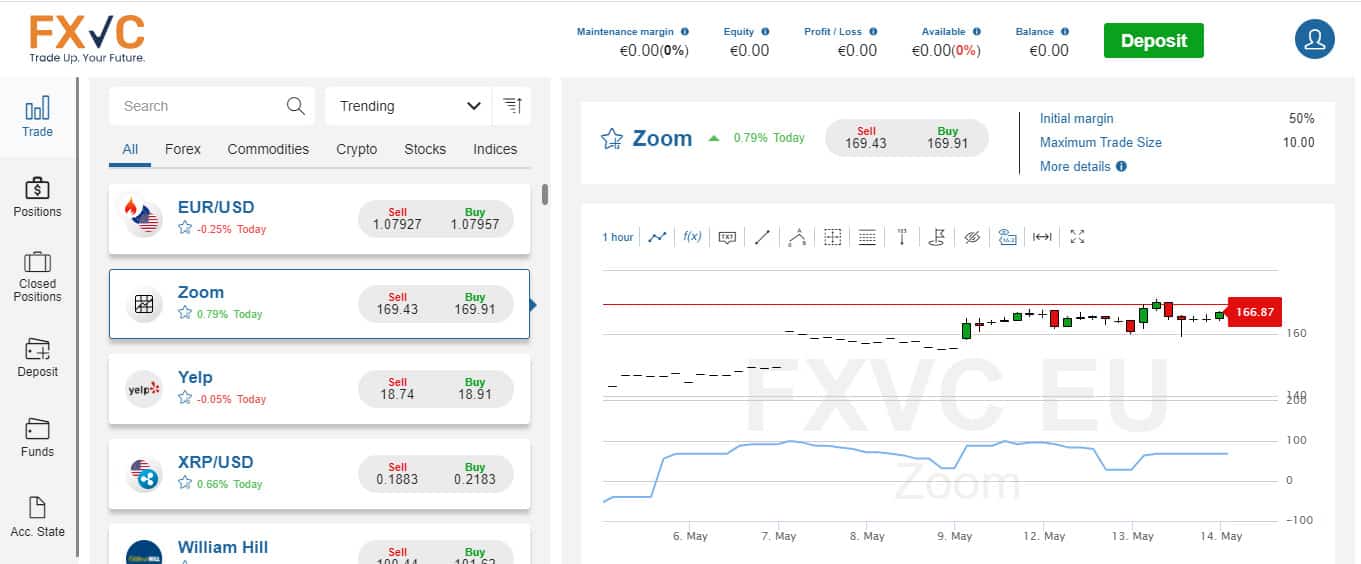Viewport: 1361px width, 564px height.
Task: Click the sort order icon beside Trending
Action: pos(512,106)
